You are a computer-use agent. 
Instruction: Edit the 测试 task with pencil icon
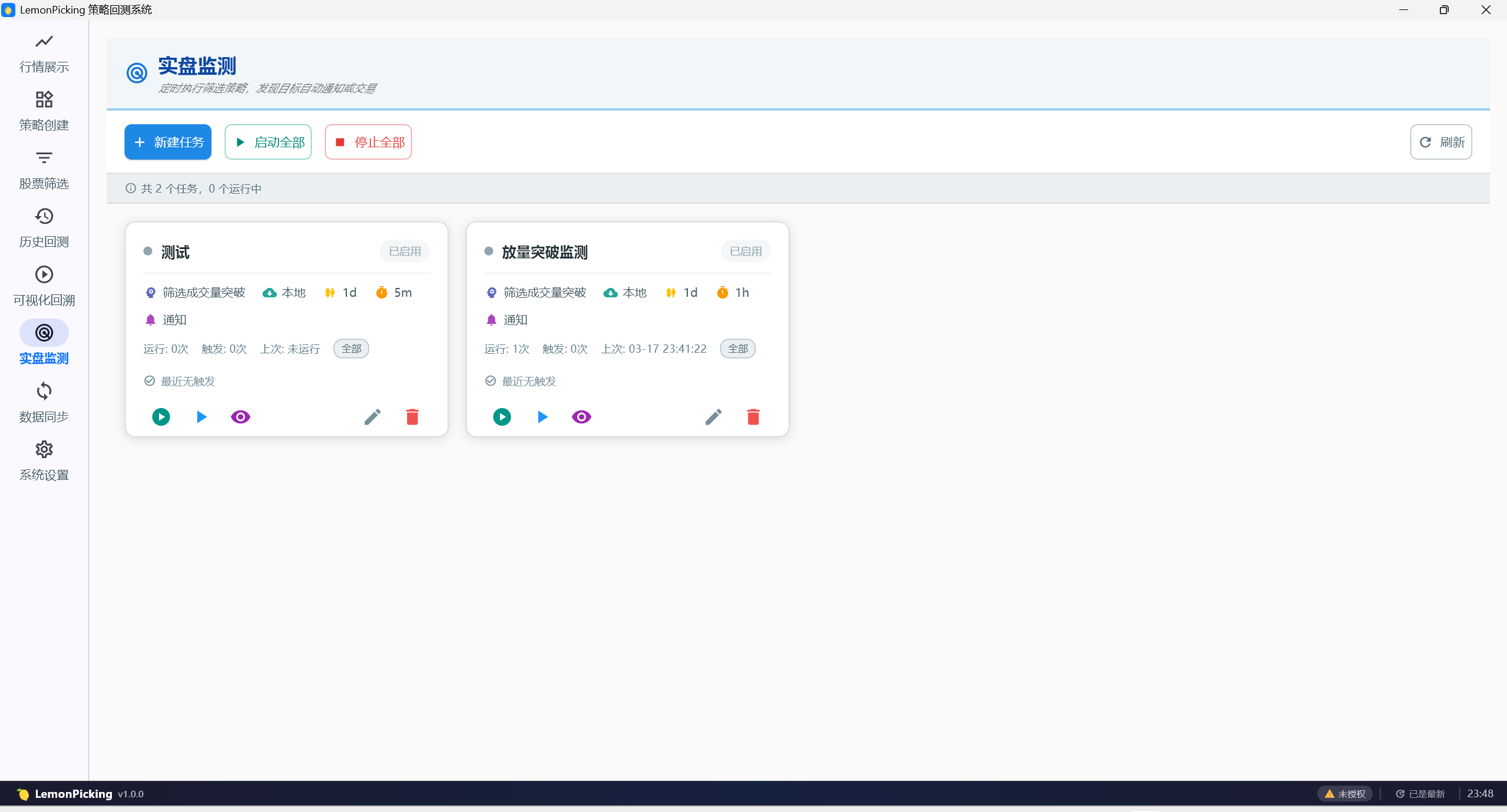click(372, 417)
